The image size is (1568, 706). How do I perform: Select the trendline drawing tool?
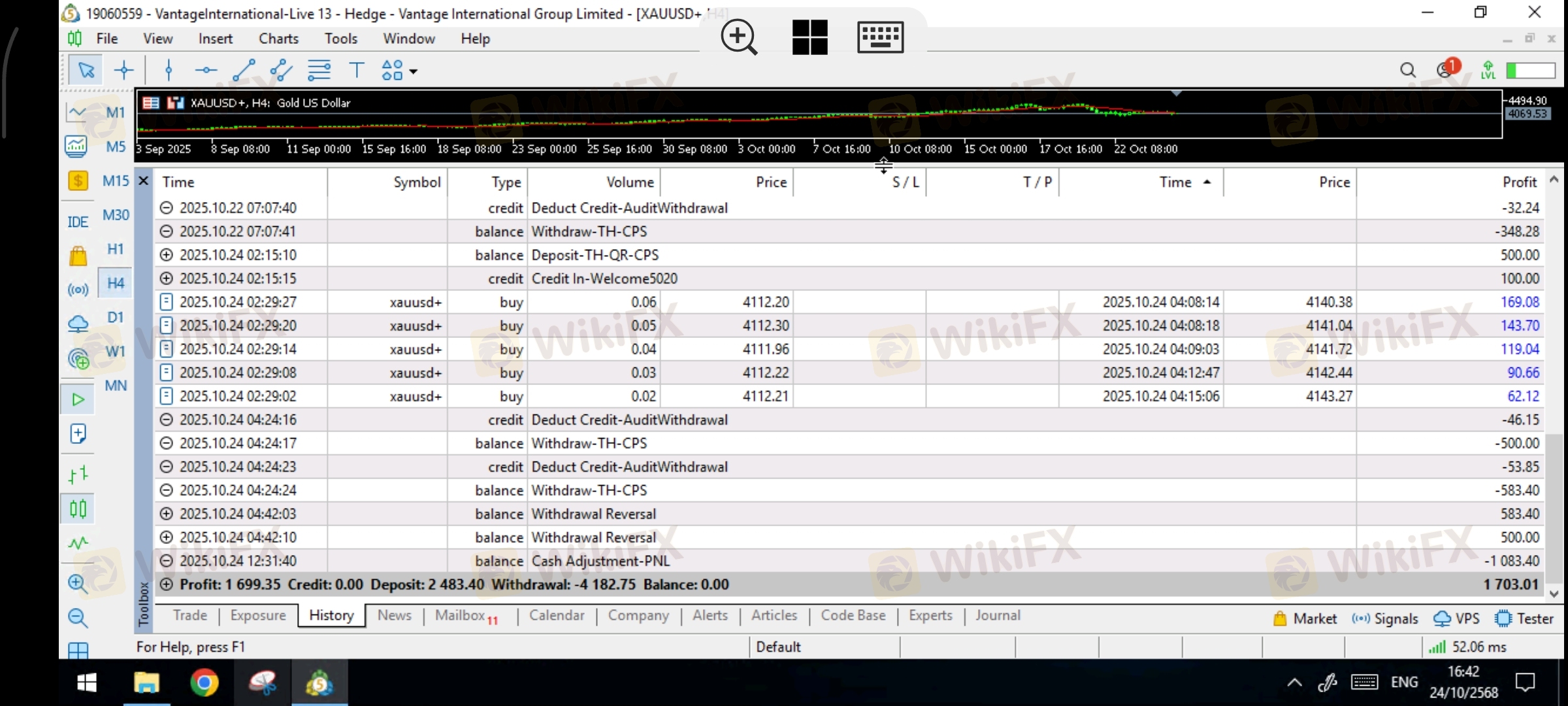[244, 70]
